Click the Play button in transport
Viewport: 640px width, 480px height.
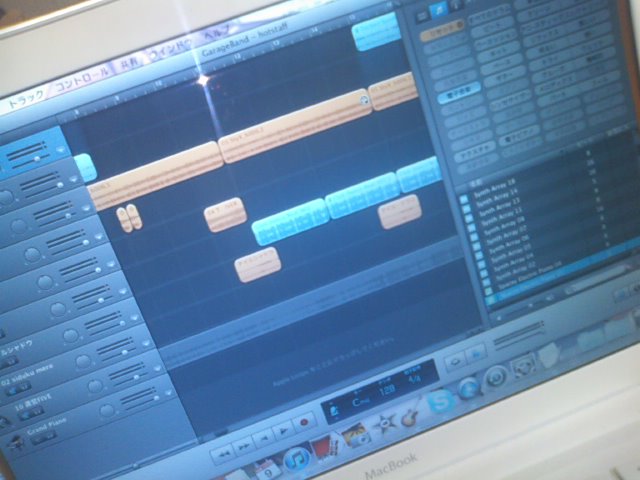282,431
